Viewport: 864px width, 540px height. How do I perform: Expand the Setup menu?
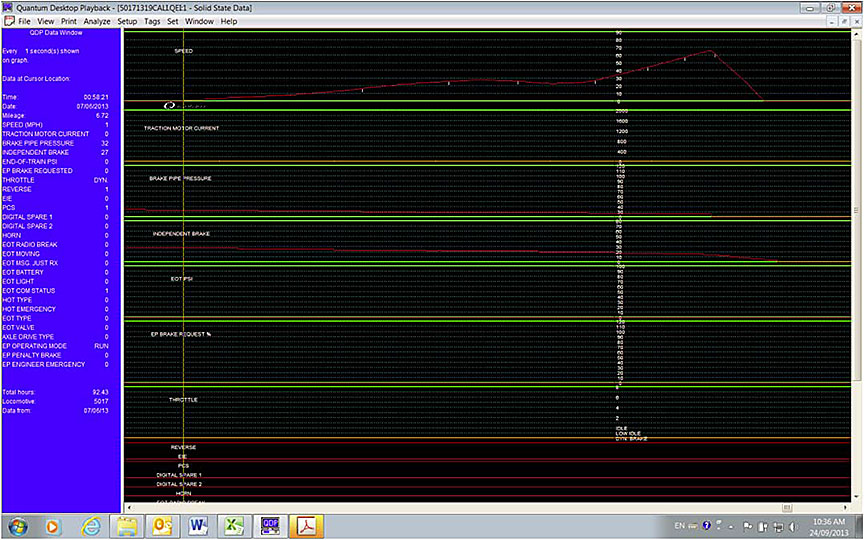[x=127, y=21]
